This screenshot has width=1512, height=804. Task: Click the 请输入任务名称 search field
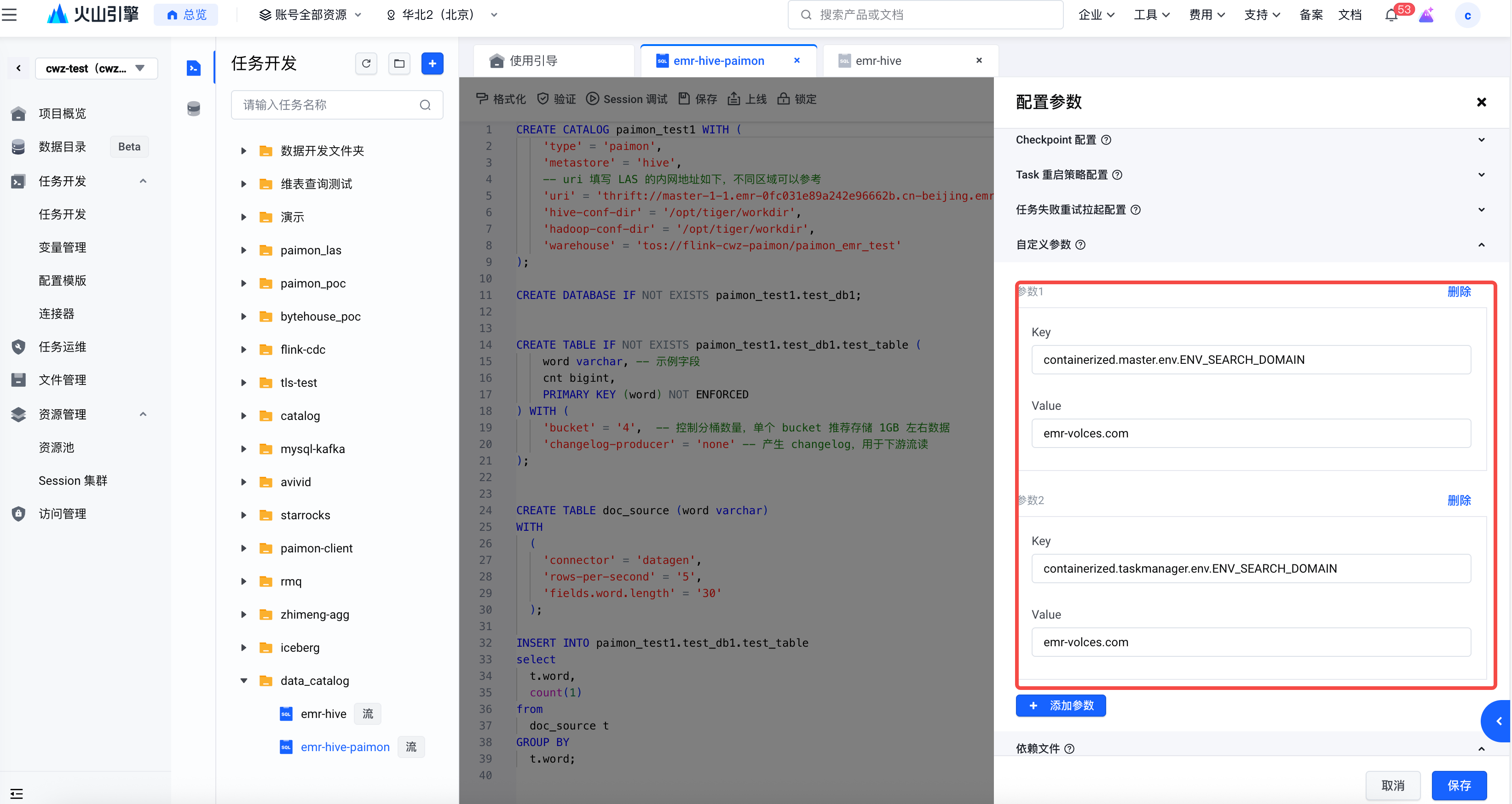[x=329, y=105]
